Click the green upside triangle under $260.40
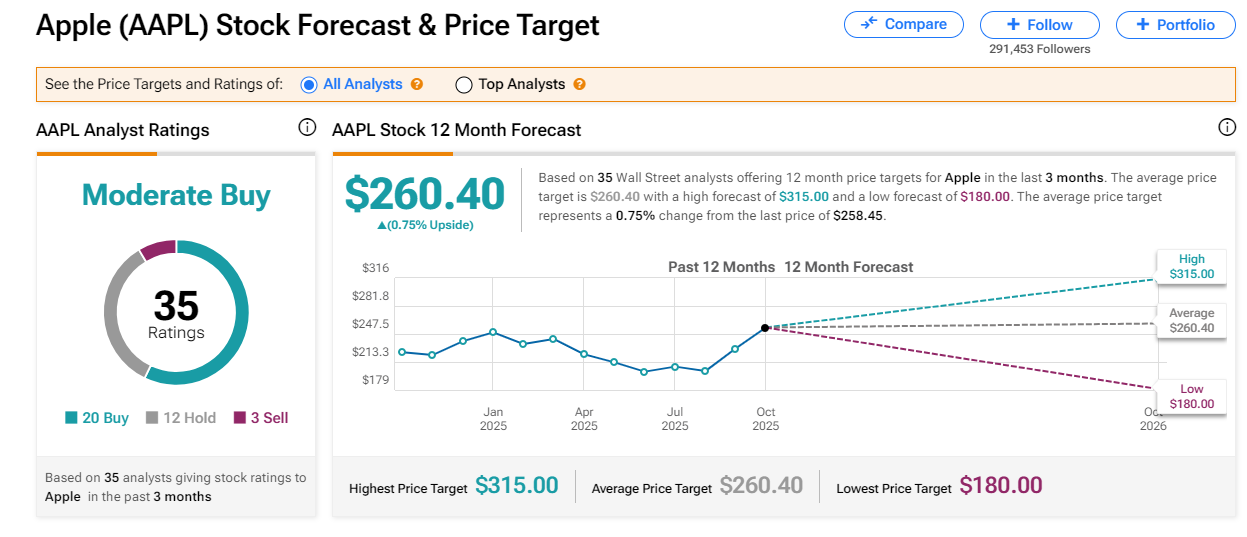This screenshot has height=537, width=1247. pos(382,225)
